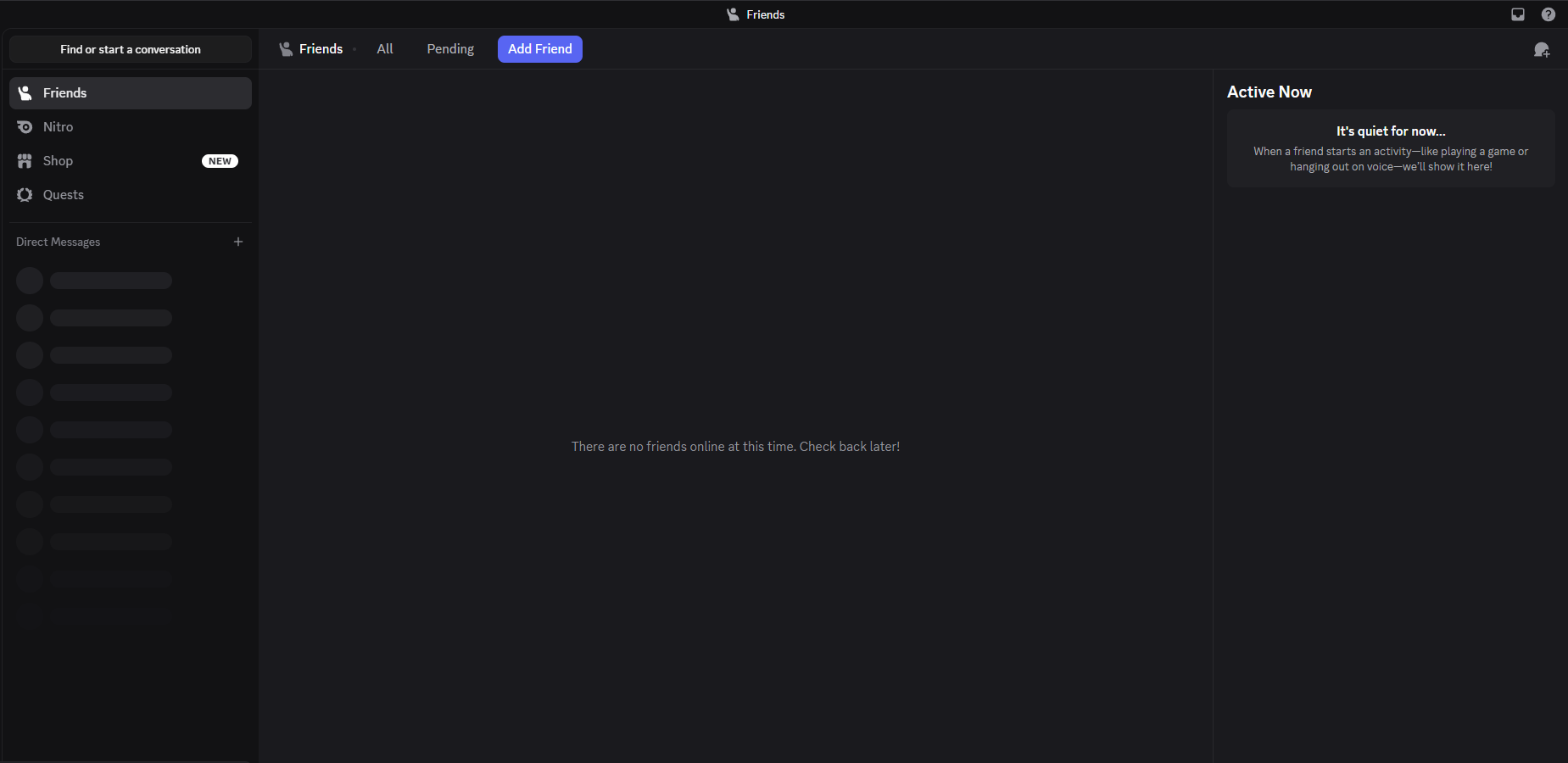Click inside the Active Now quiet panel

1390,148
